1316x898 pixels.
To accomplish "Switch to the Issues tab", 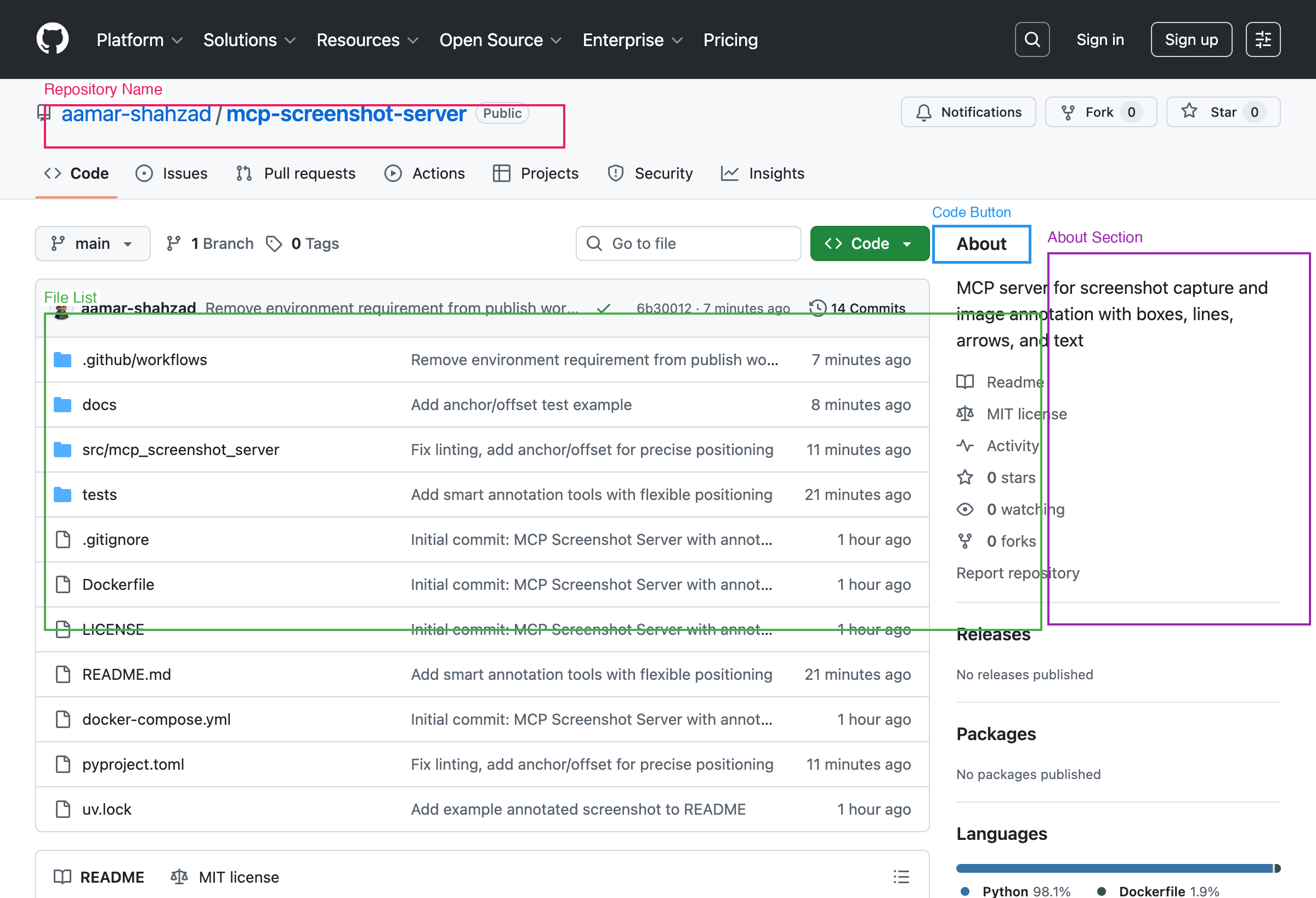I will click(x=172, y=173).
